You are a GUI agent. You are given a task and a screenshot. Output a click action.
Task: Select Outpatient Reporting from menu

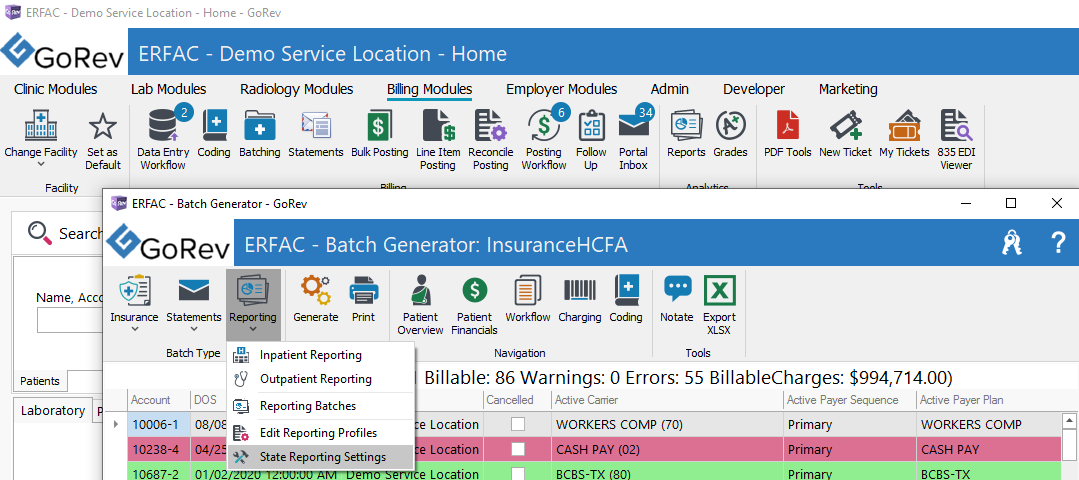(321, 379)
